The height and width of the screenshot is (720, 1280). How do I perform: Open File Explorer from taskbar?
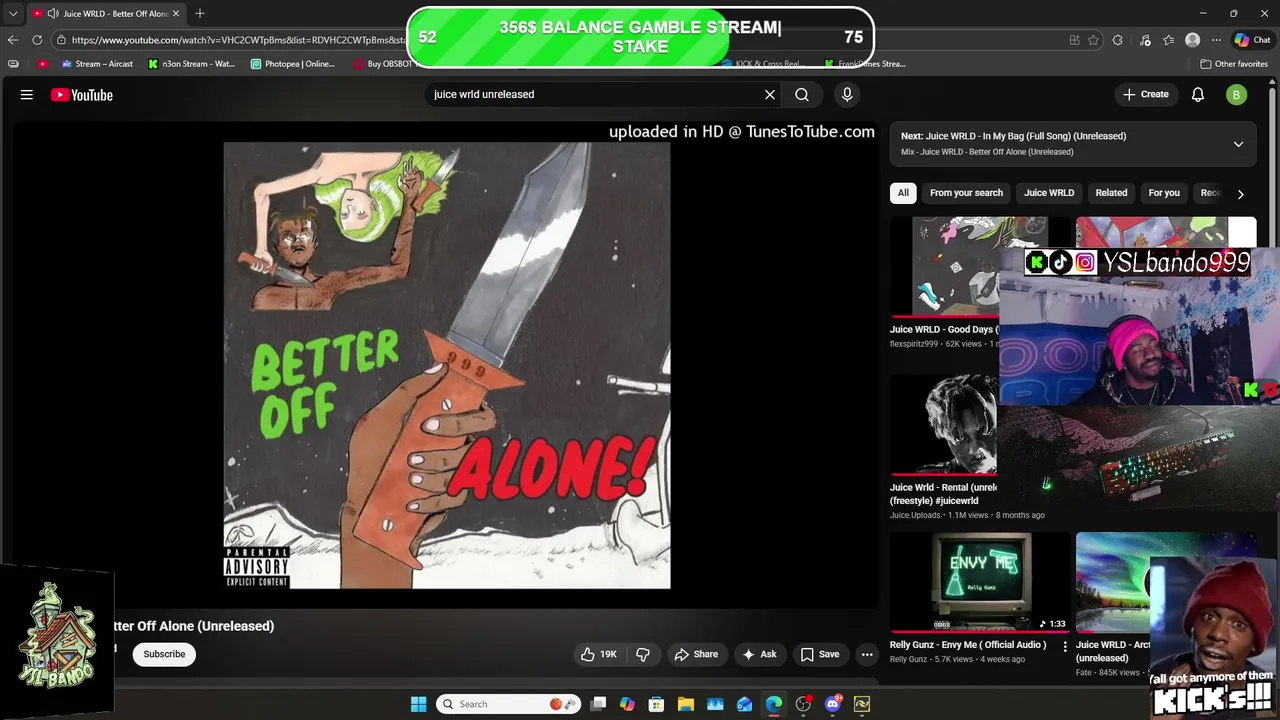(x=686, y=704)
